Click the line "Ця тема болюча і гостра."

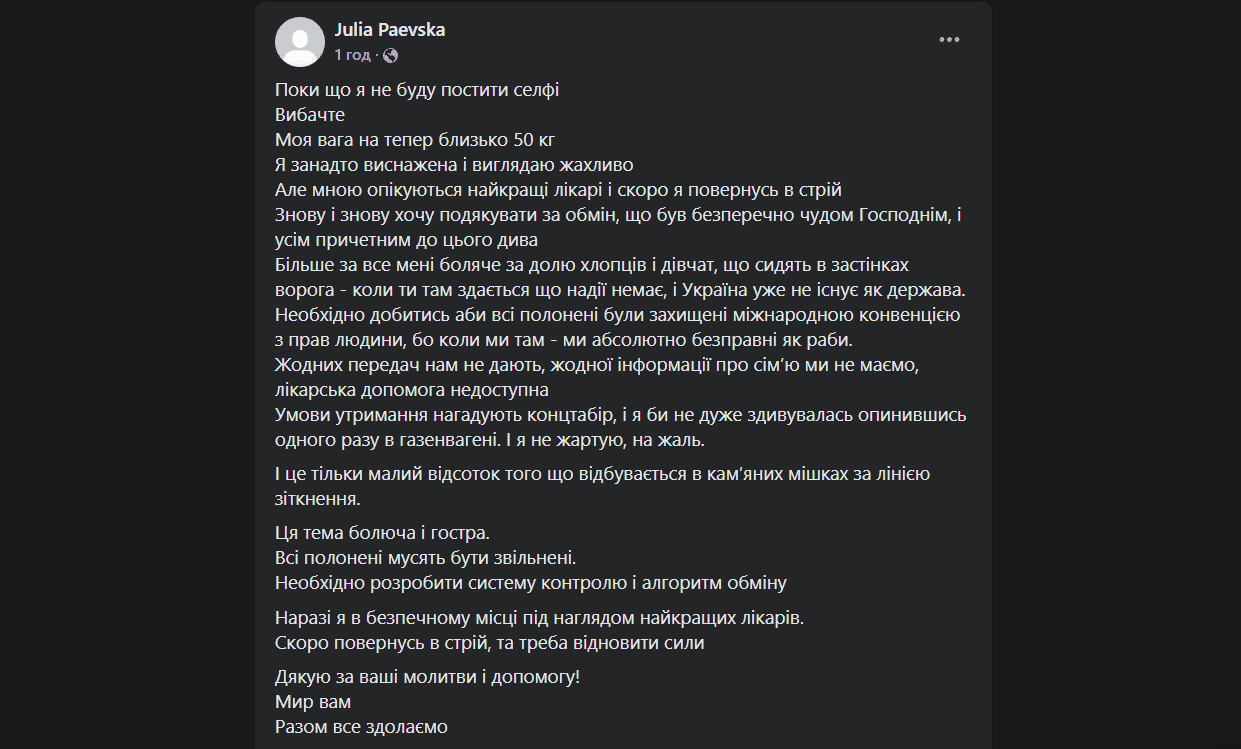pyautogui.click(x=383, y=533)
